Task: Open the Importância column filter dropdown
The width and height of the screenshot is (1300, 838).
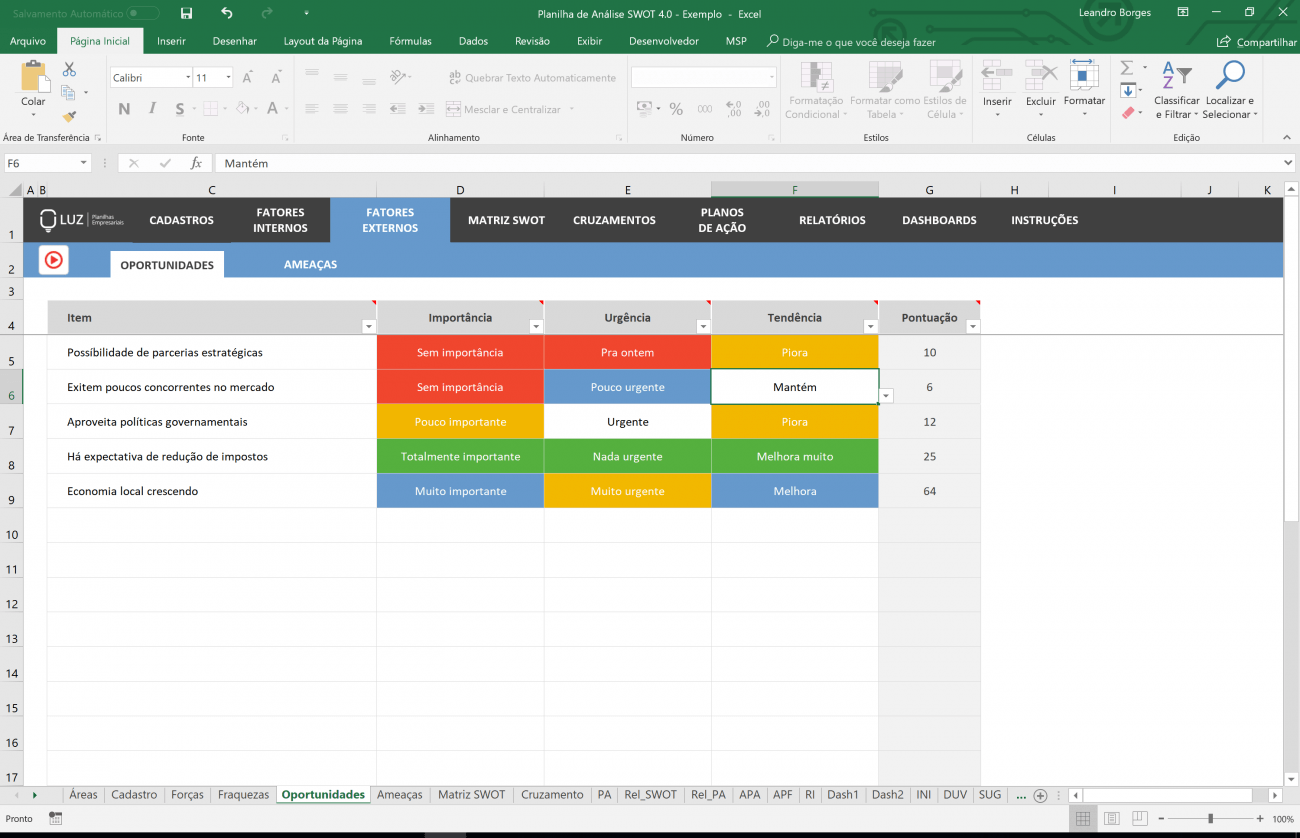Action: (536, 327)
